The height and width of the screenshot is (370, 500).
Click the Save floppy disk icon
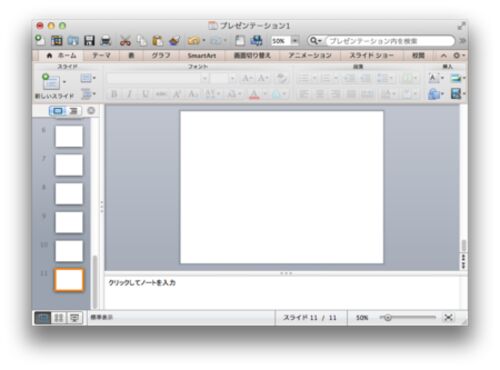[x=89, y=41]
